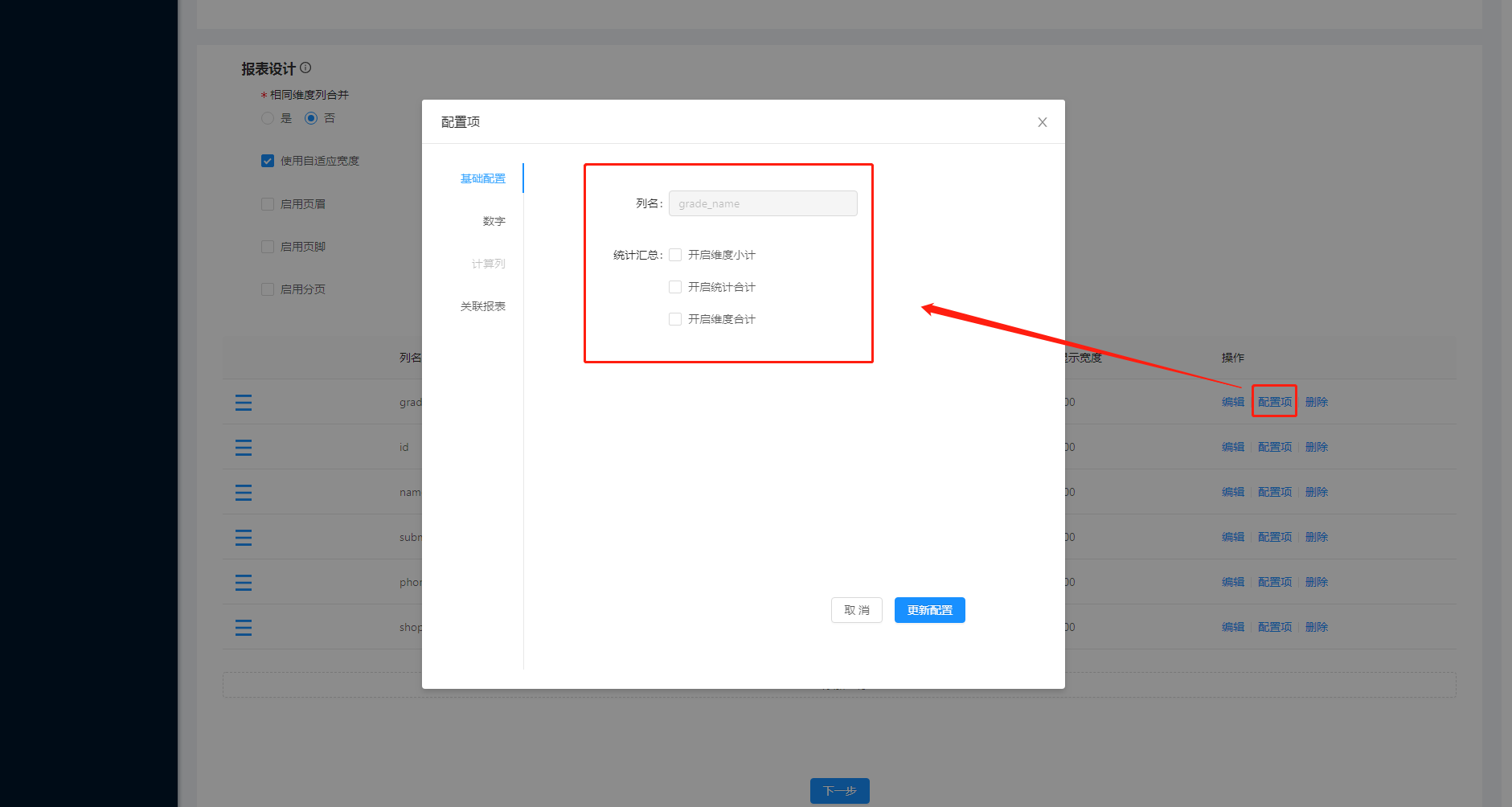Image resolution: width=1512 pixels, height=807 pixels.
Task: Click 配置项 link in grade row
Action: click(x=1275, y=402)
